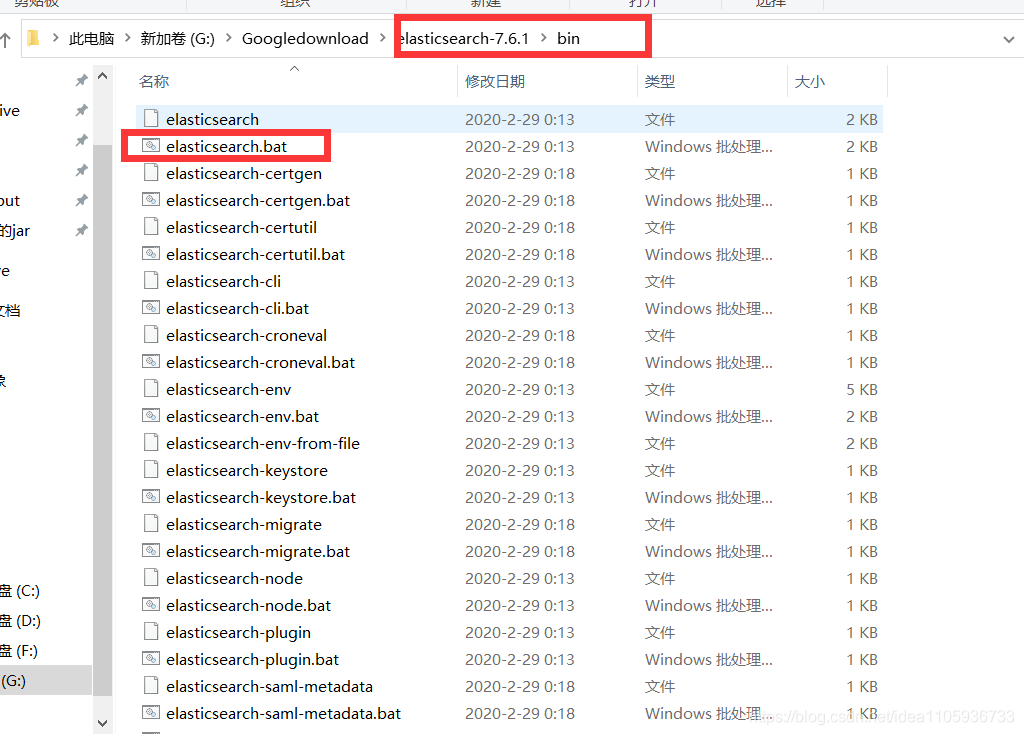Select the elasticsearch-migrate file name

click(x=244, y=525)
